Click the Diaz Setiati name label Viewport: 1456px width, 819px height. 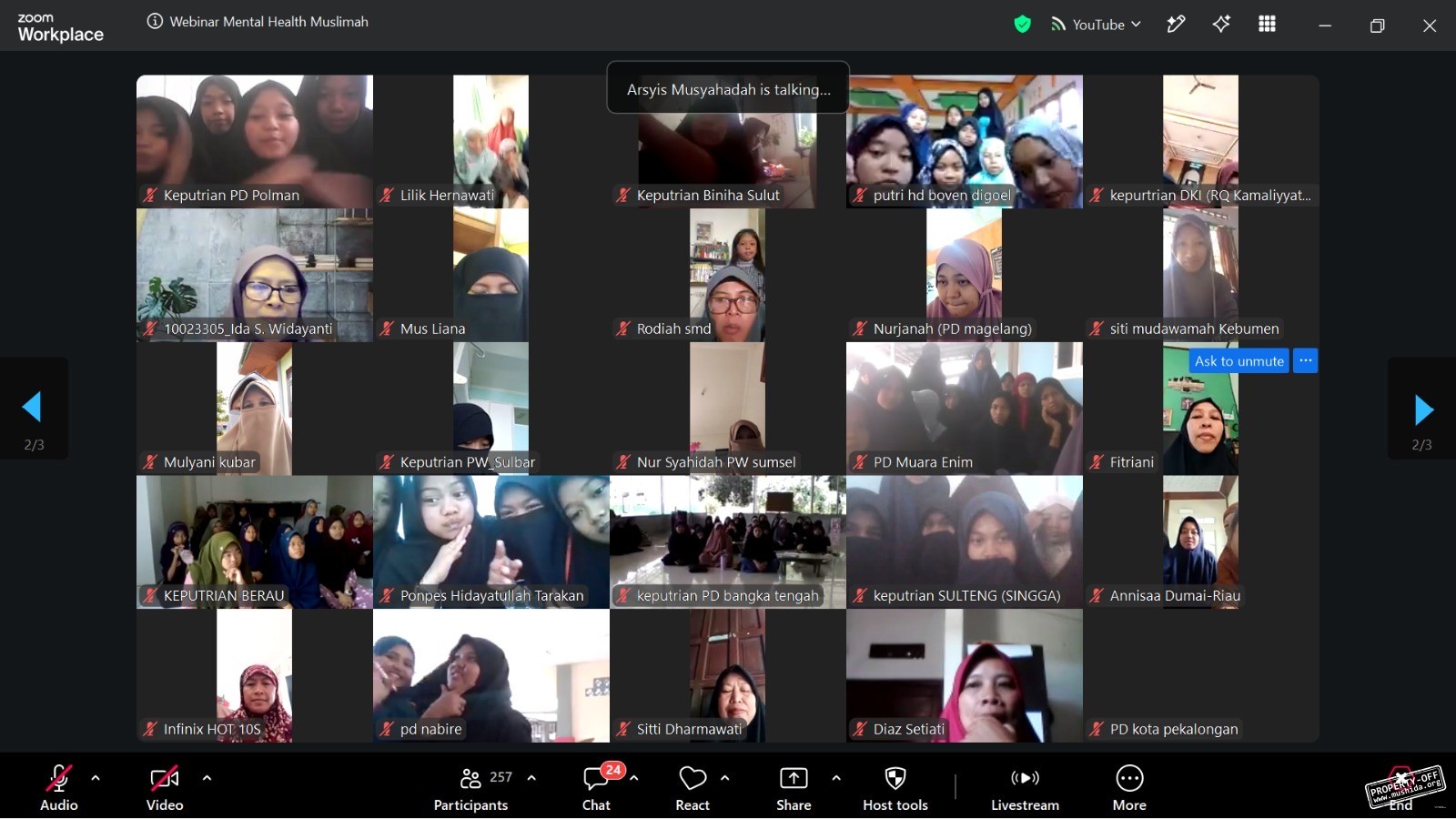909,730
